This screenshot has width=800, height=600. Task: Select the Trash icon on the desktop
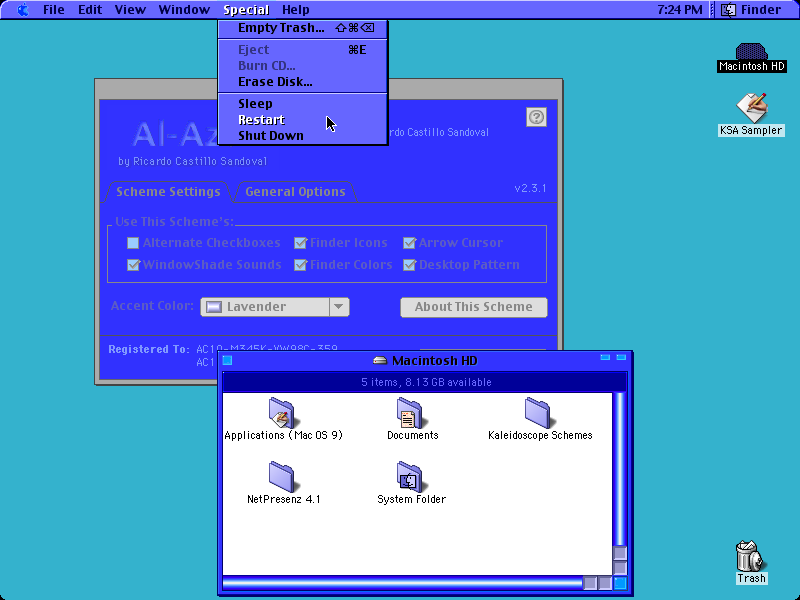coord(751,562)
